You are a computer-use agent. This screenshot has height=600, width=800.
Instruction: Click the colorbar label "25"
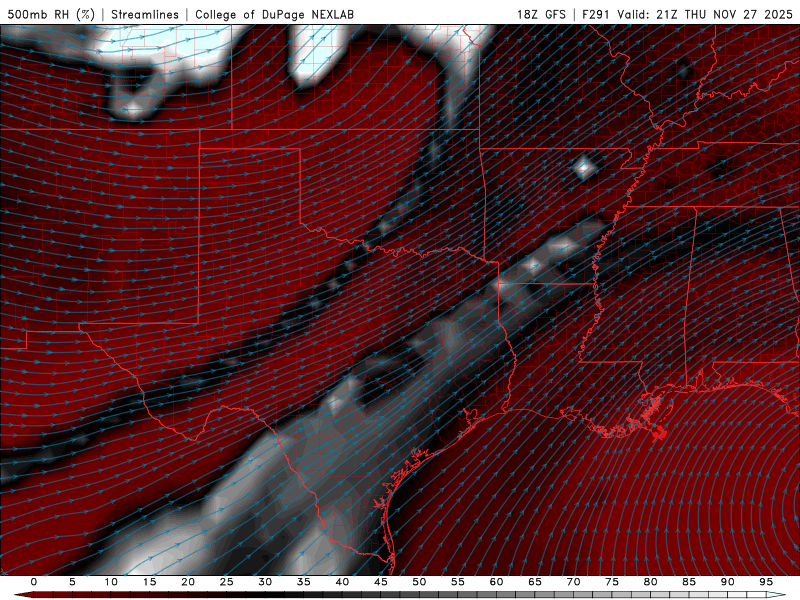pyautogui.click(x=227, y=582)
